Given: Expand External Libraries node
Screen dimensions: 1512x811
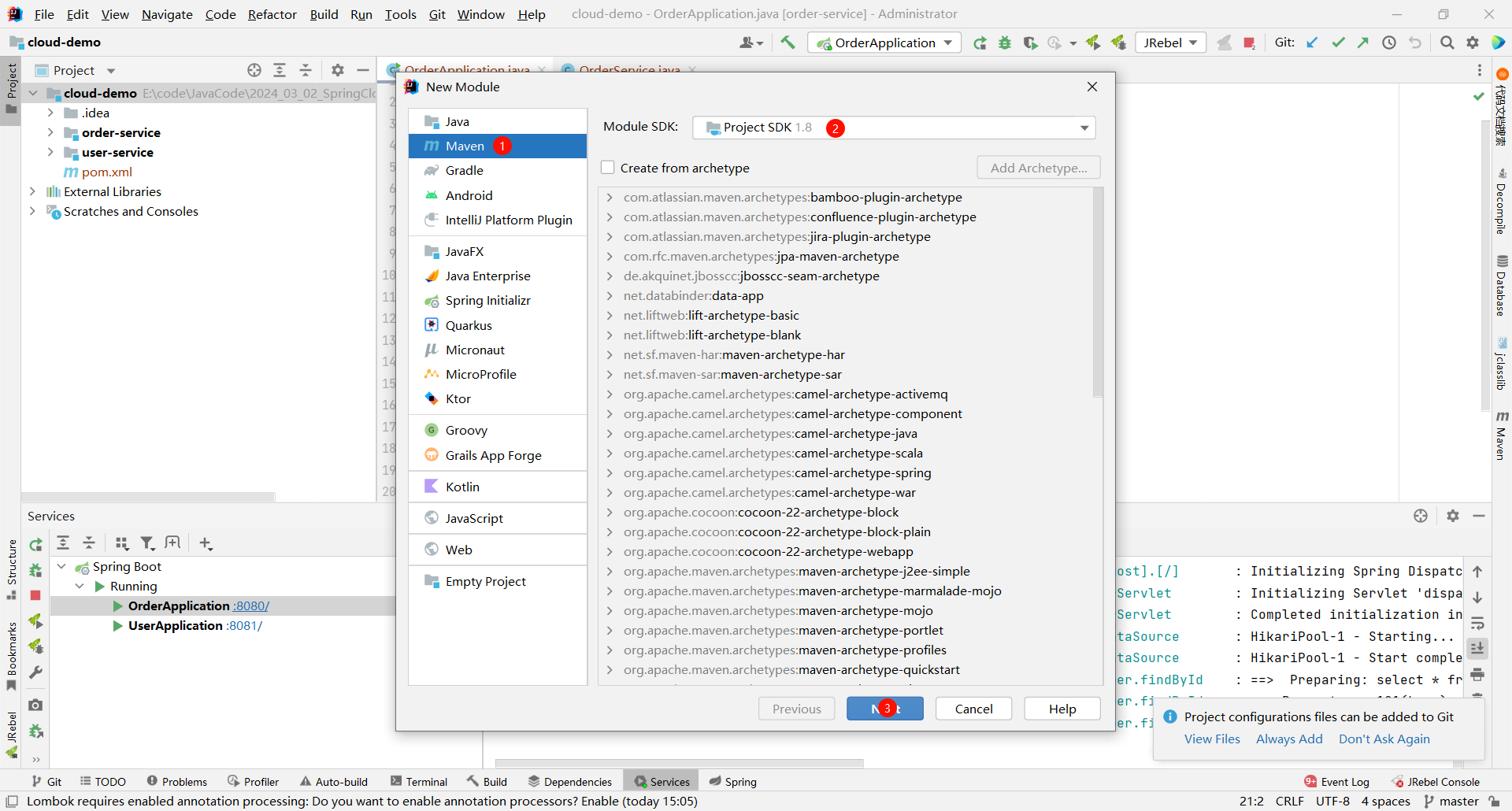Looking at the screenshot, I should (32, 191).
